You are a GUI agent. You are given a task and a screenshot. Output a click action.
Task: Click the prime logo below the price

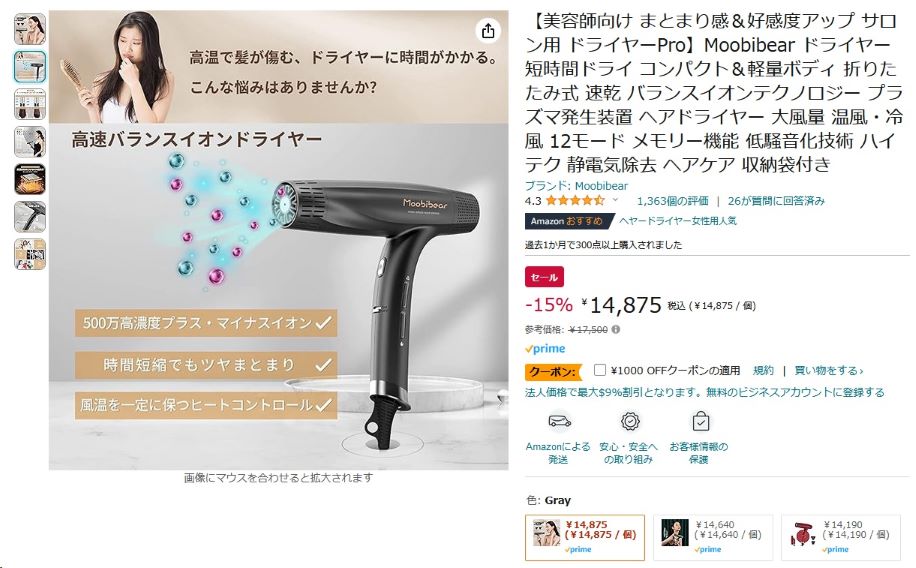(x=545, y=349)
